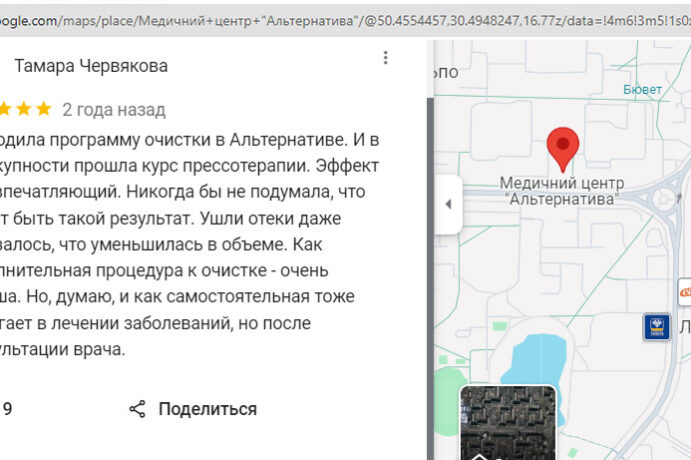The width and height of the screenshot is (691, 460).
Task: Click the share icon next to Поделиться
Action: click(138, 409)
